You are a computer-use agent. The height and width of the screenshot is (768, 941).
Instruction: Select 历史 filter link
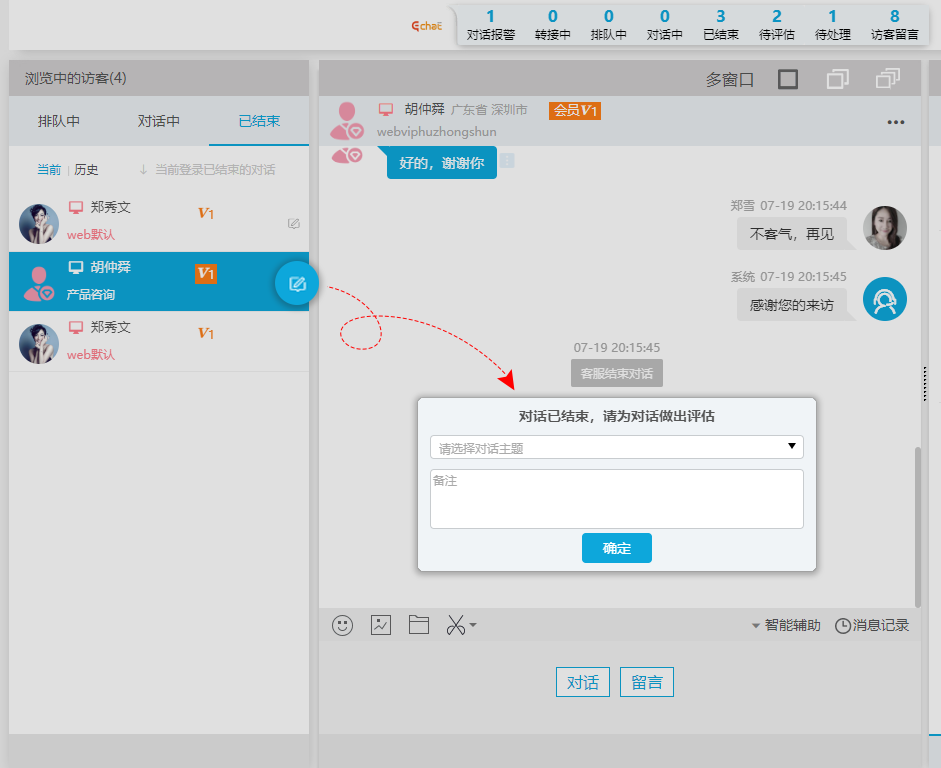[x=86, y=170]
